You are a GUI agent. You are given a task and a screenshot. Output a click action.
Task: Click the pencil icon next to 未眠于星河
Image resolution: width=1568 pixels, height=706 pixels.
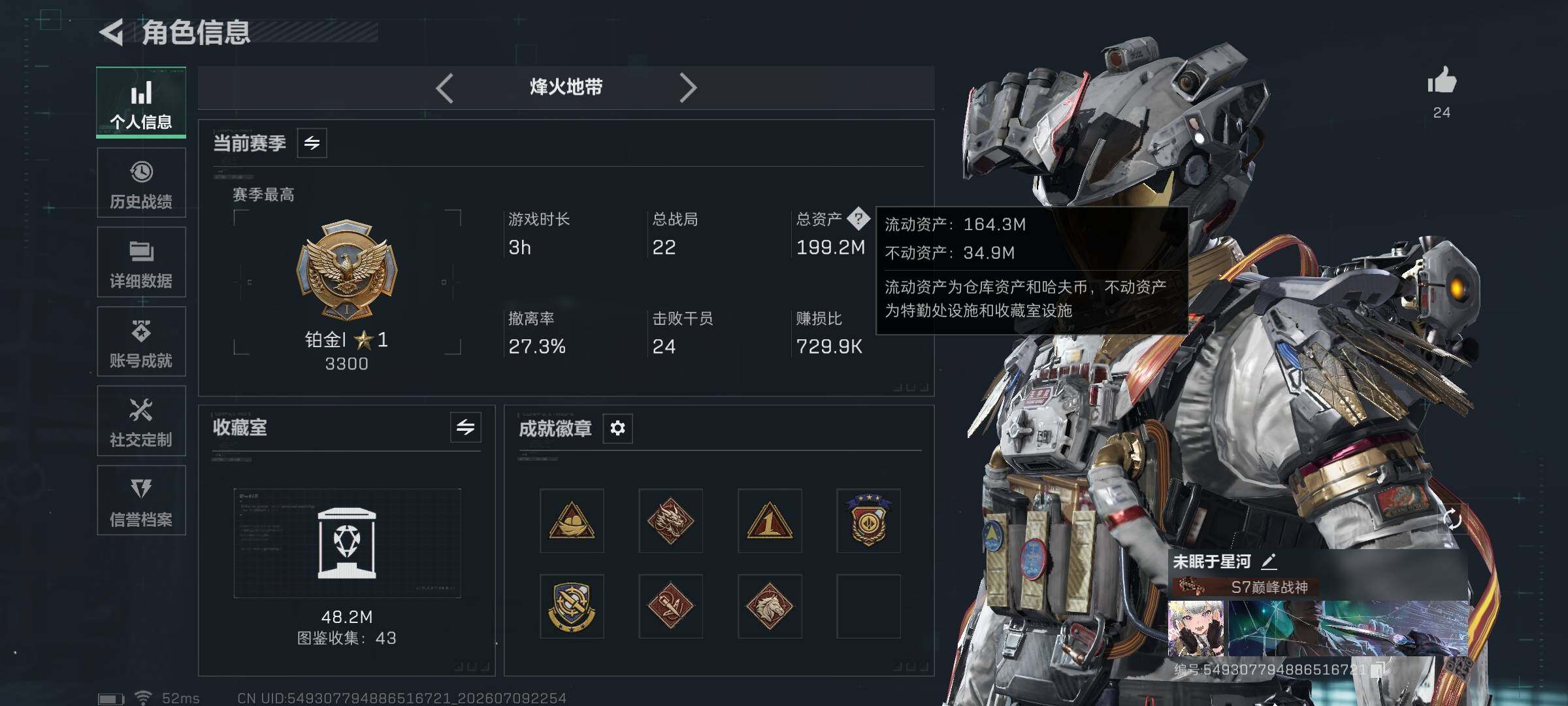point(1268,562)
